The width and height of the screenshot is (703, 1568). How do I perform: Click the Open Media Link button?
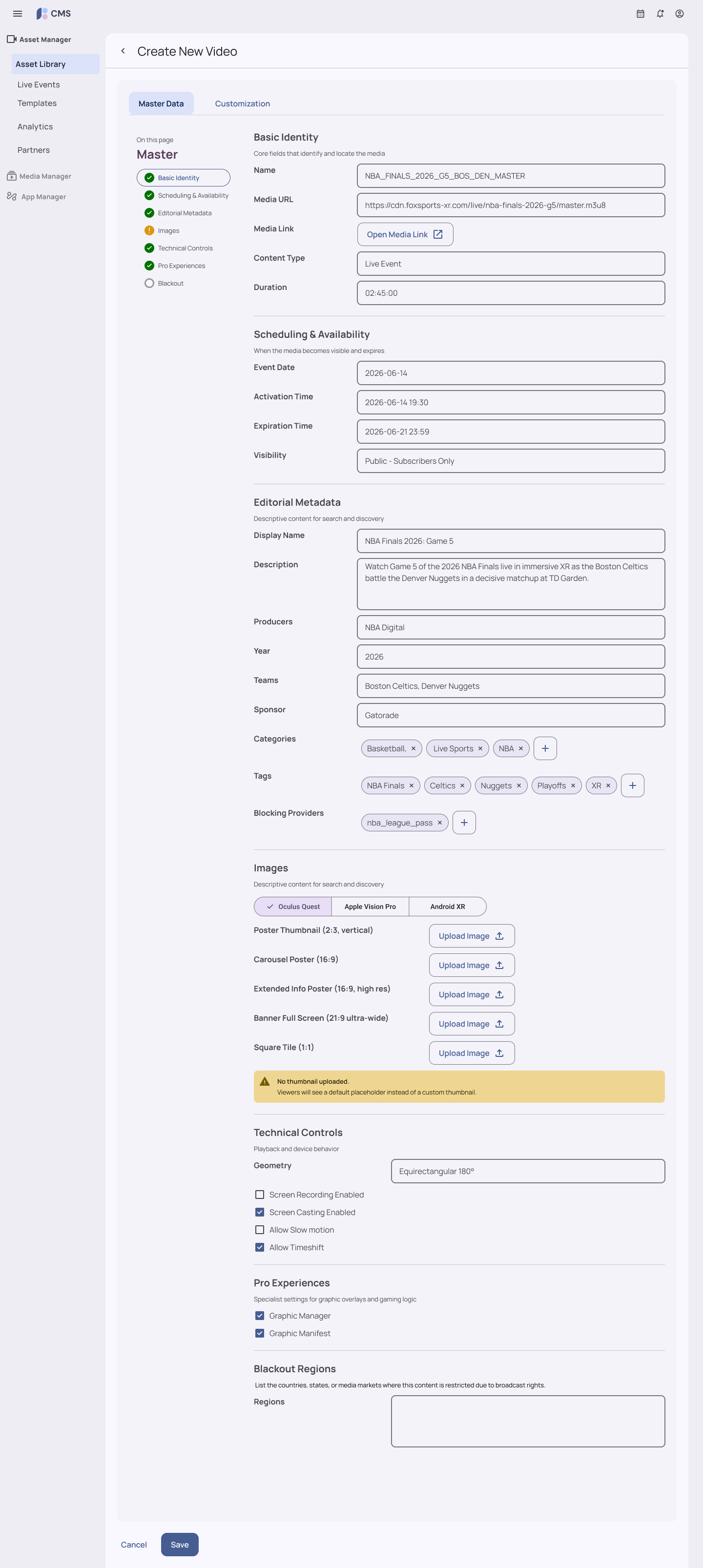tap(405, 234)
